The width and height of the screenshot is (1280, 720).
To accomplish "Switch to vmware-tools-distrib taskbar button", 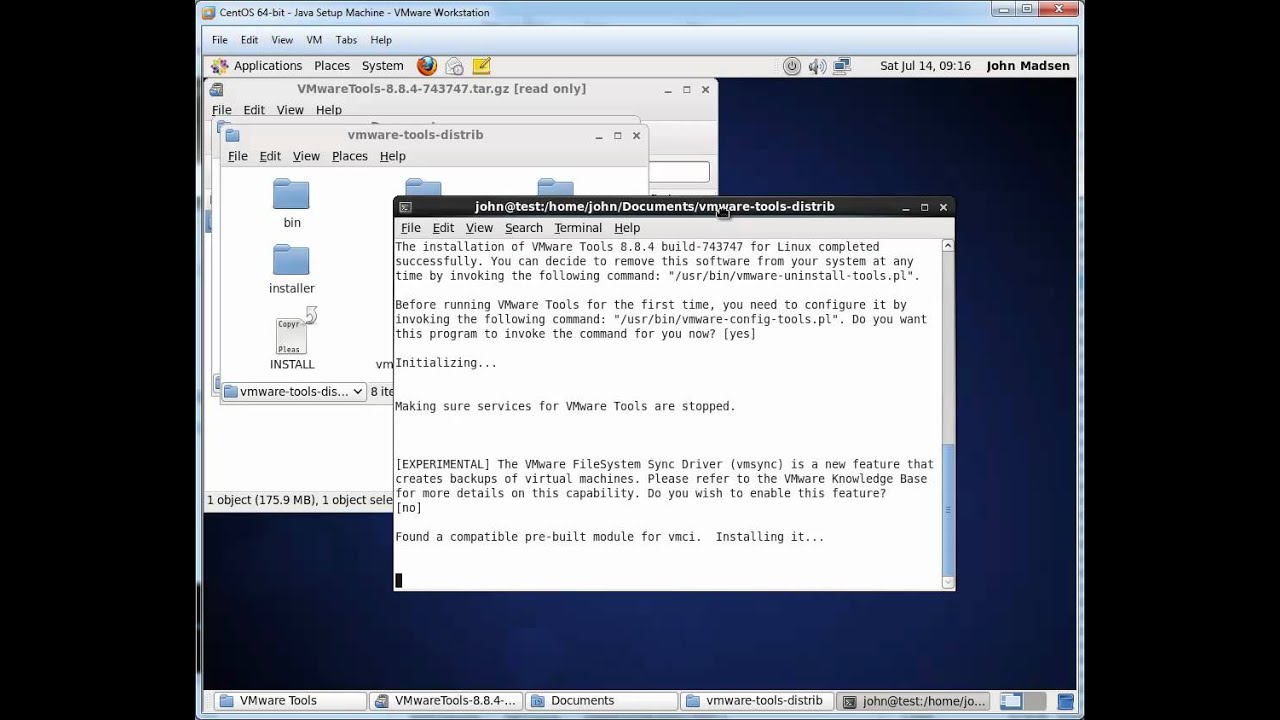I will coord(756,701).
